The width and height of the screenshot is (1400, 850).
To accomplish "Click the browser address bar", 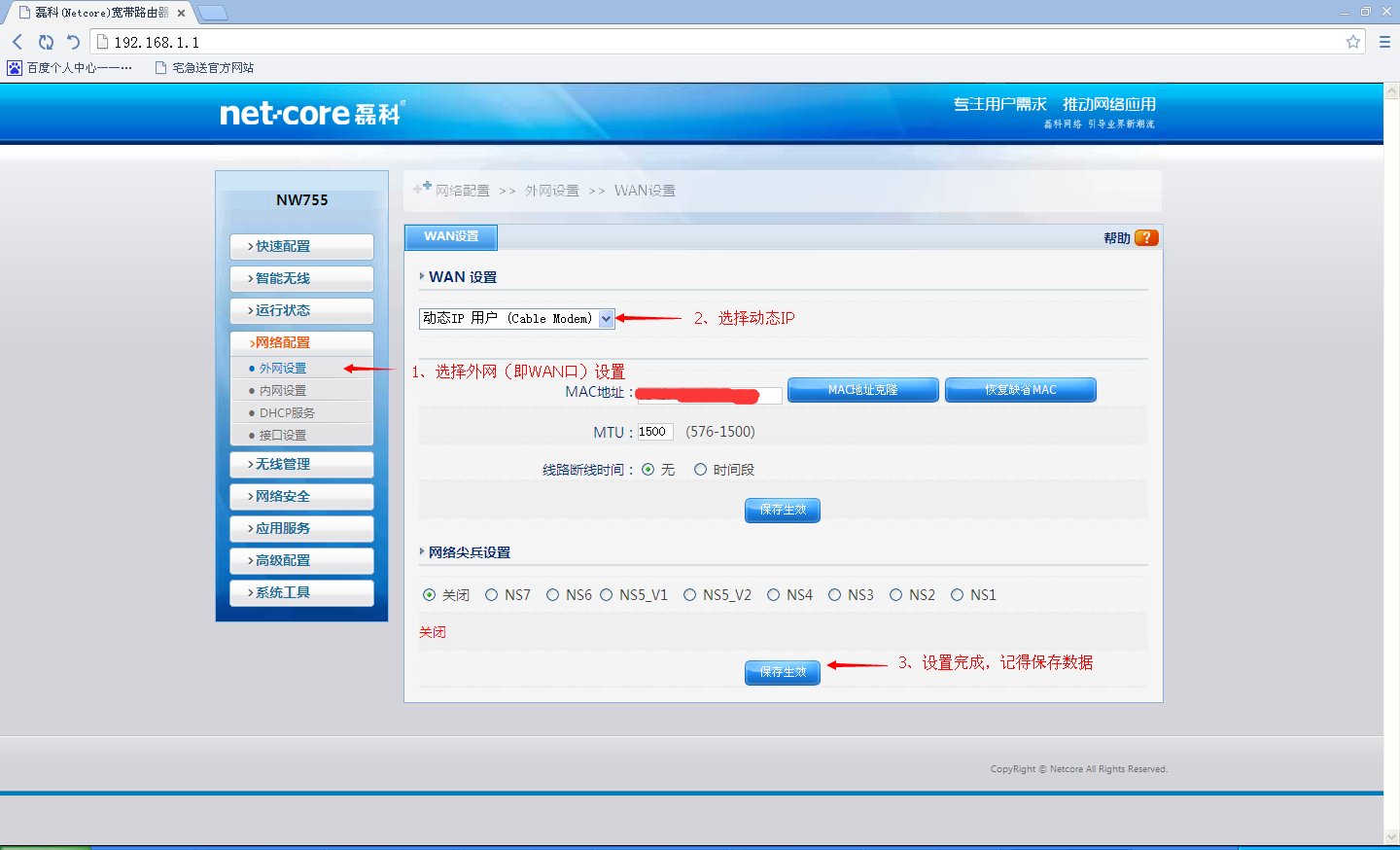I will coord(719,42).
